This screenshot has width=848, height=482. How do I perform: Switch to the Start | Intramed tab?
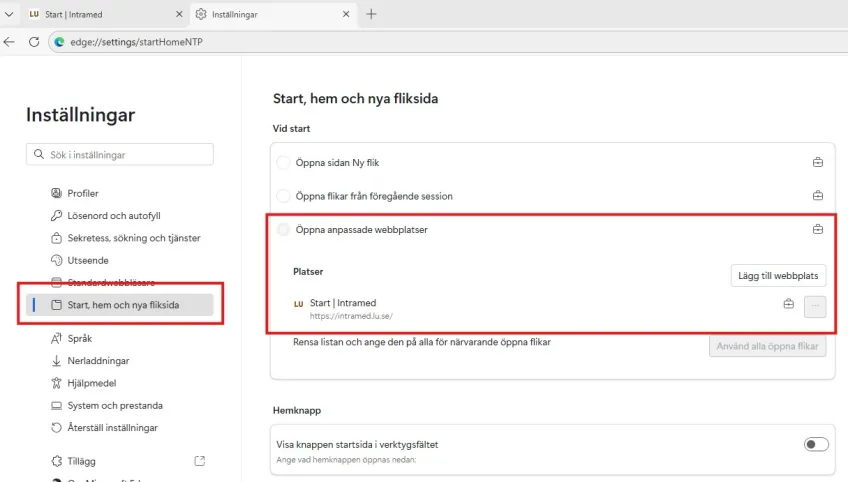coord(105,15)
